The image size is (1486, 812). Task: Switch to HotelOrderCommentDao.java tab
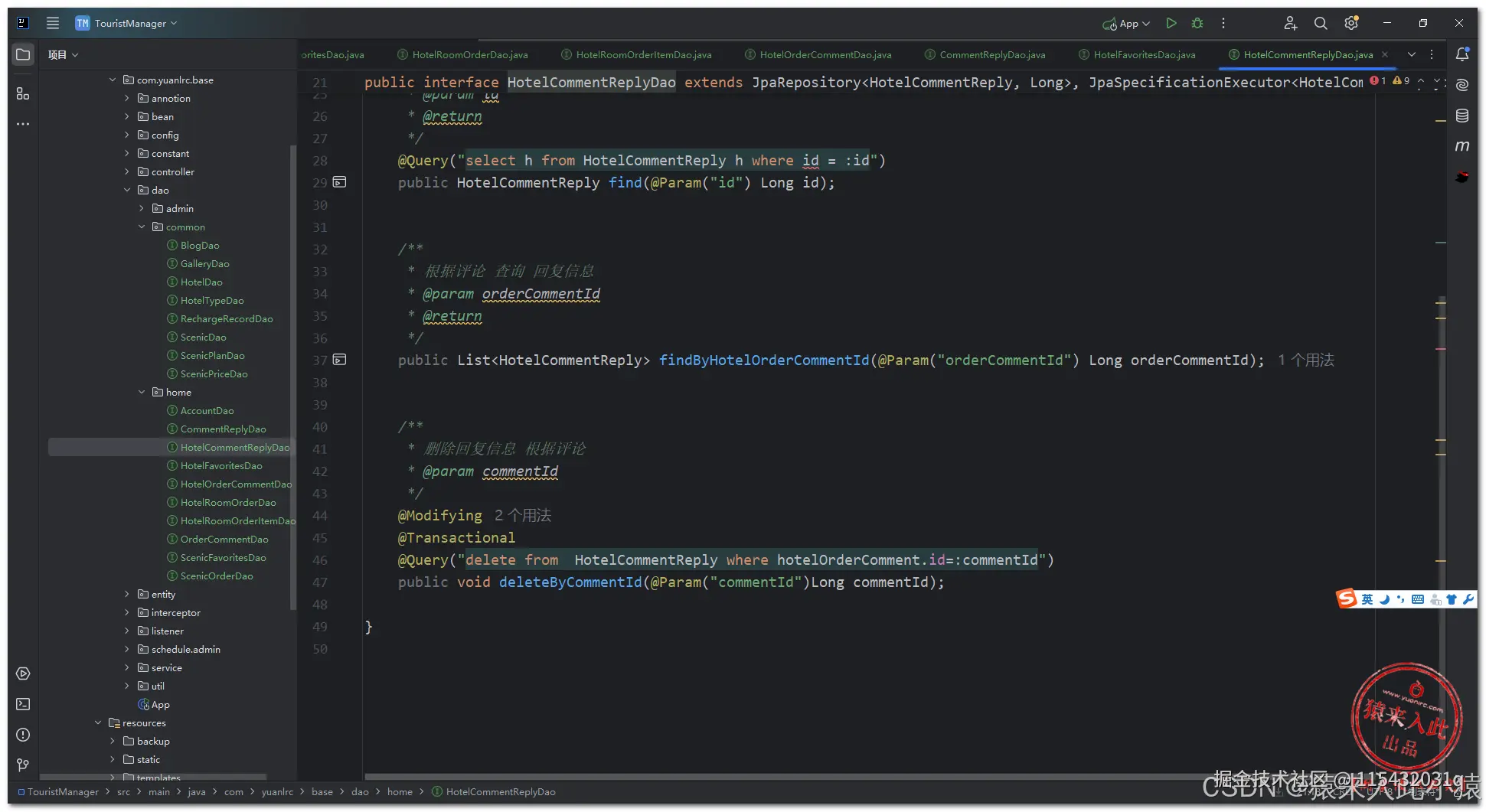818,54
